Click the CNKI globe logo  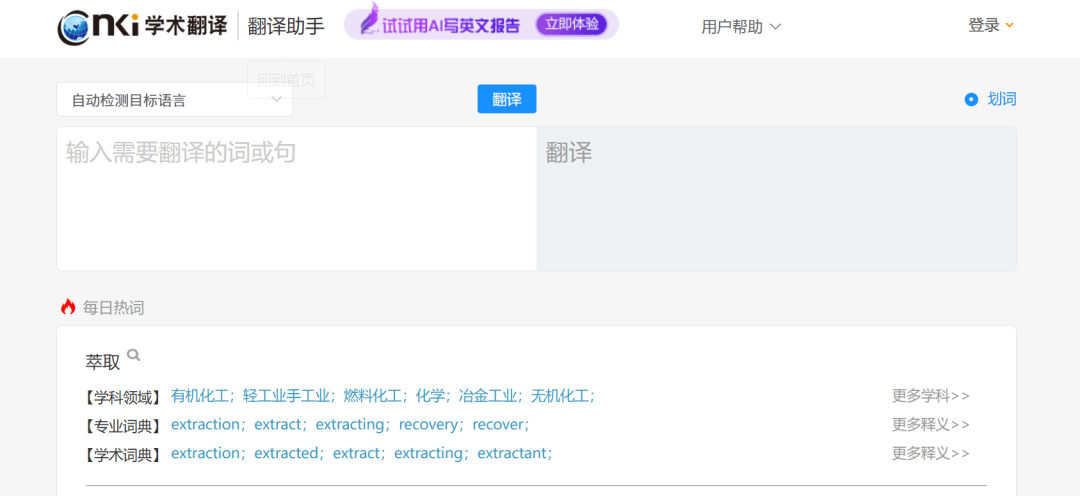72,28
